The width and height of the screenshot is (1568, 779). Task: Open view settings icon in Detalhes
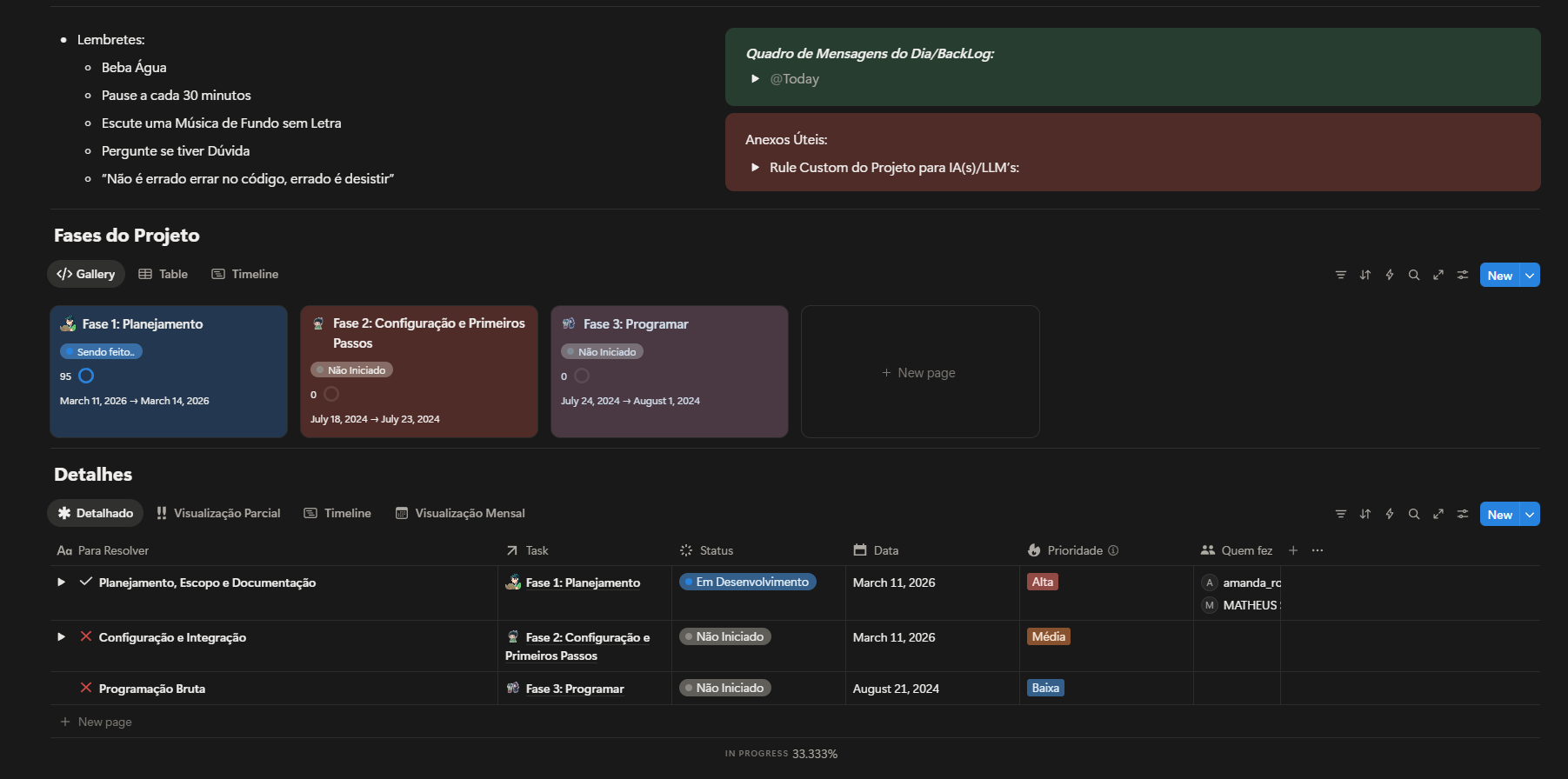coord(1463,514)
